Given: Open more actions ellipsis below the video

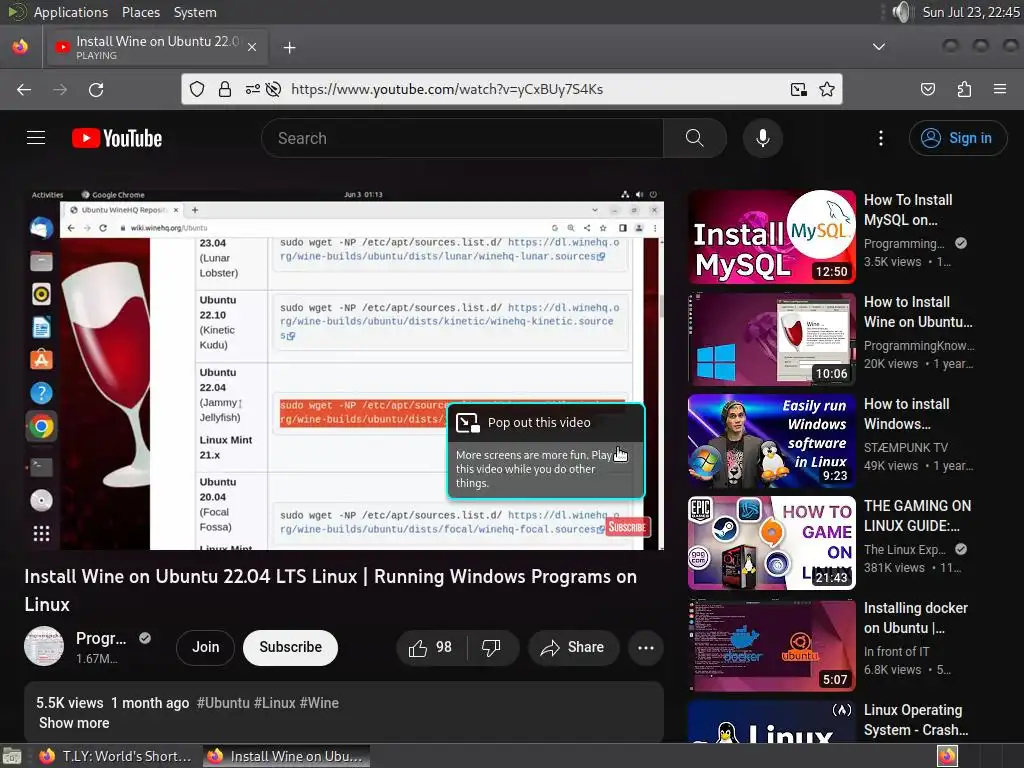Looking at the screenshot, I should (646, 648).
